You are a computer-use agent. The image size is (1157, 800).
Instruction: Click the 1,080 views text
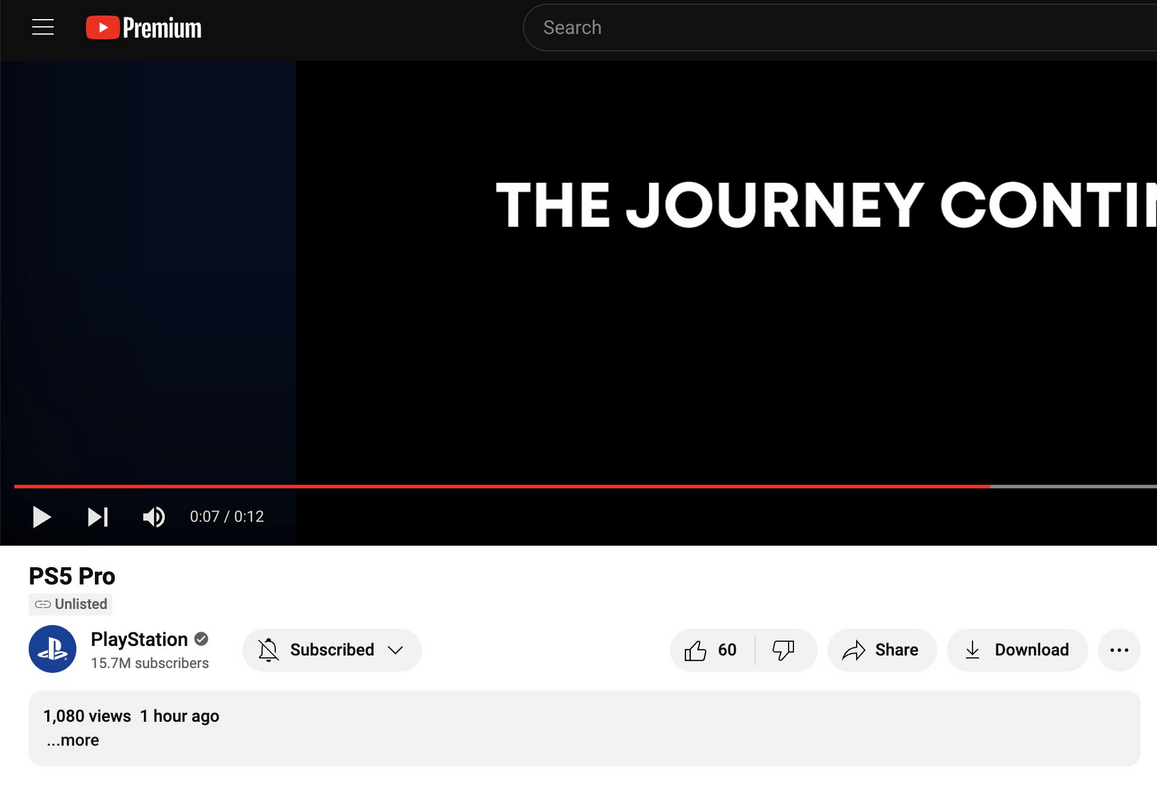point(87,716)
